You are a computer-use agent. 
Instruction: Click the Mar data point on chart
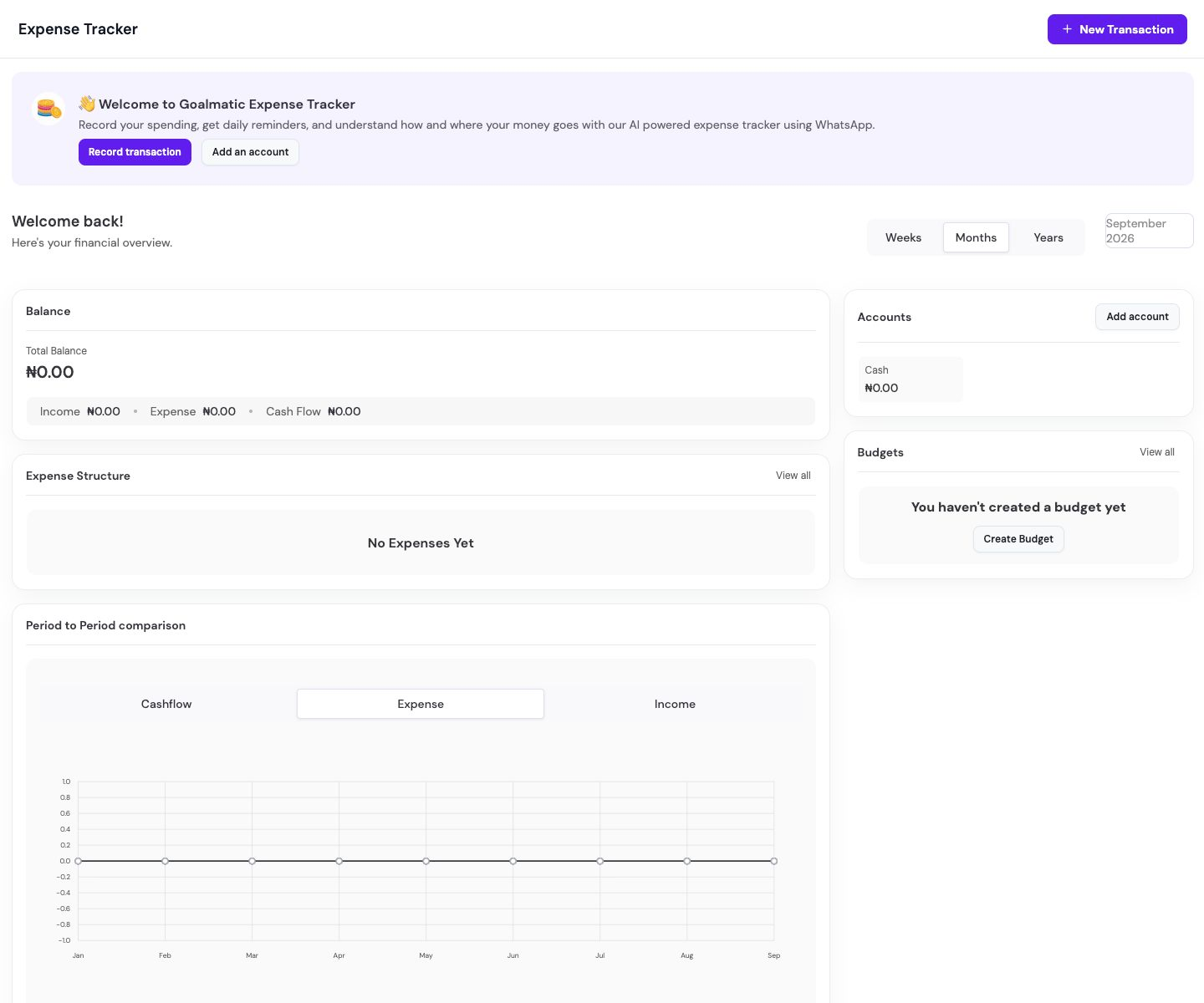252,861
